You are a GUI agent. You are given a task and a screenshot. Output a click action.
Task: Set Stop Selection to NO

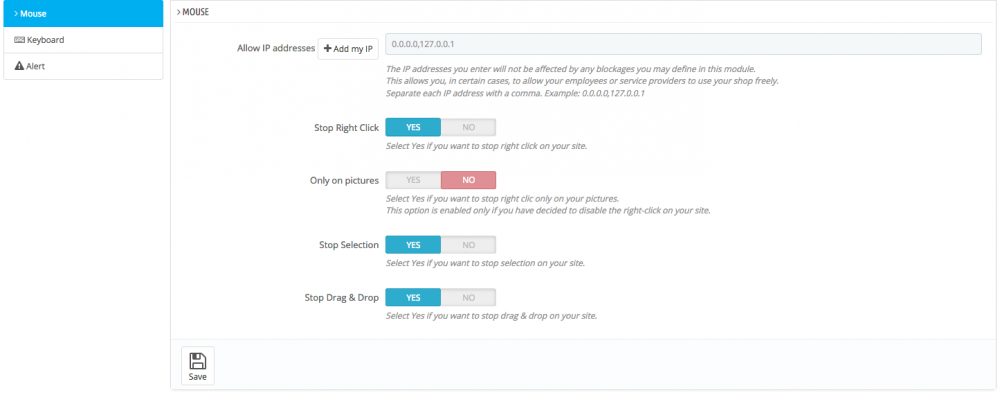468,244
